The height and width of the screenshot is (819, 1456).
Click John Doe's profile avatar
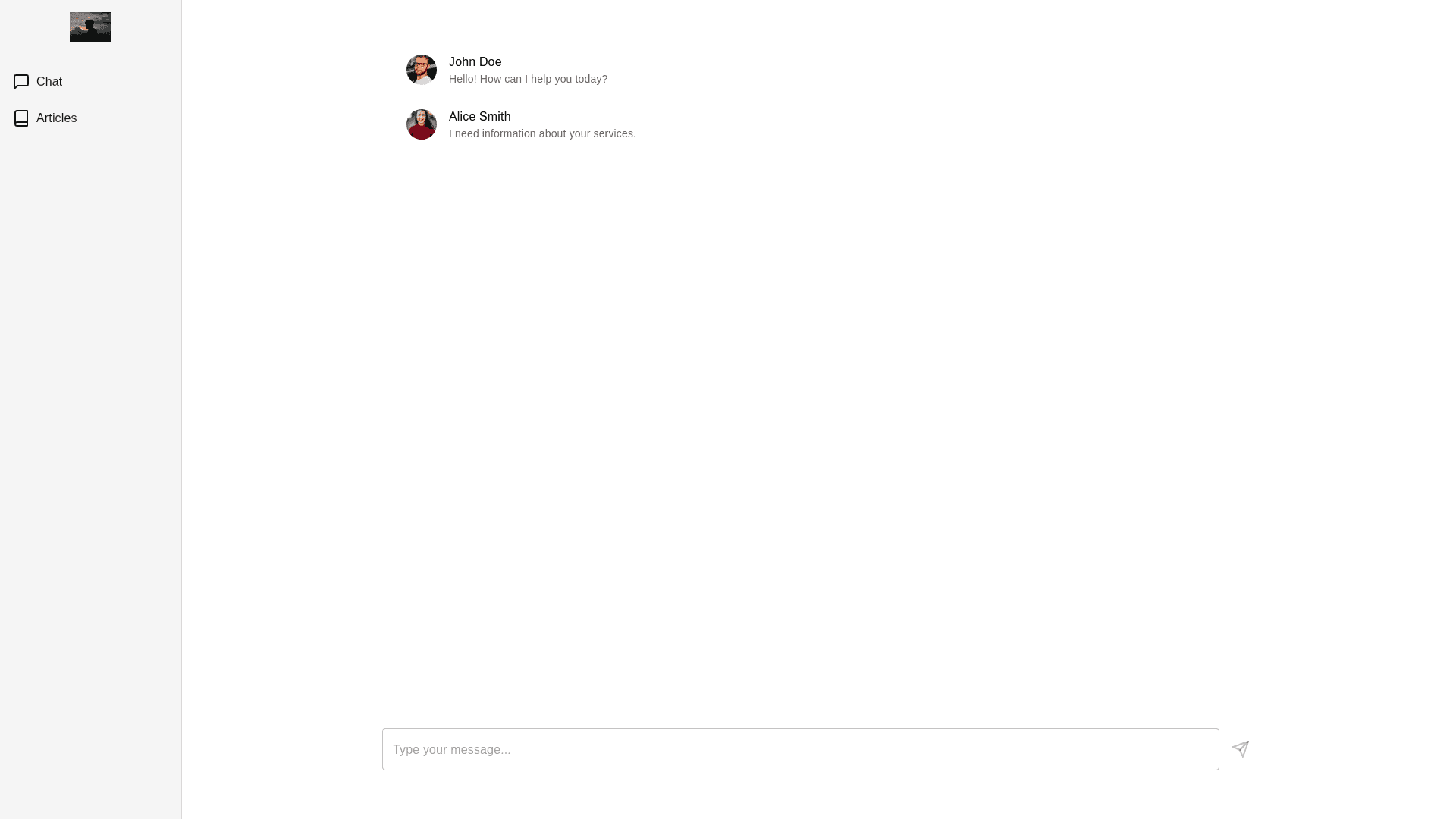pos(422,70)
